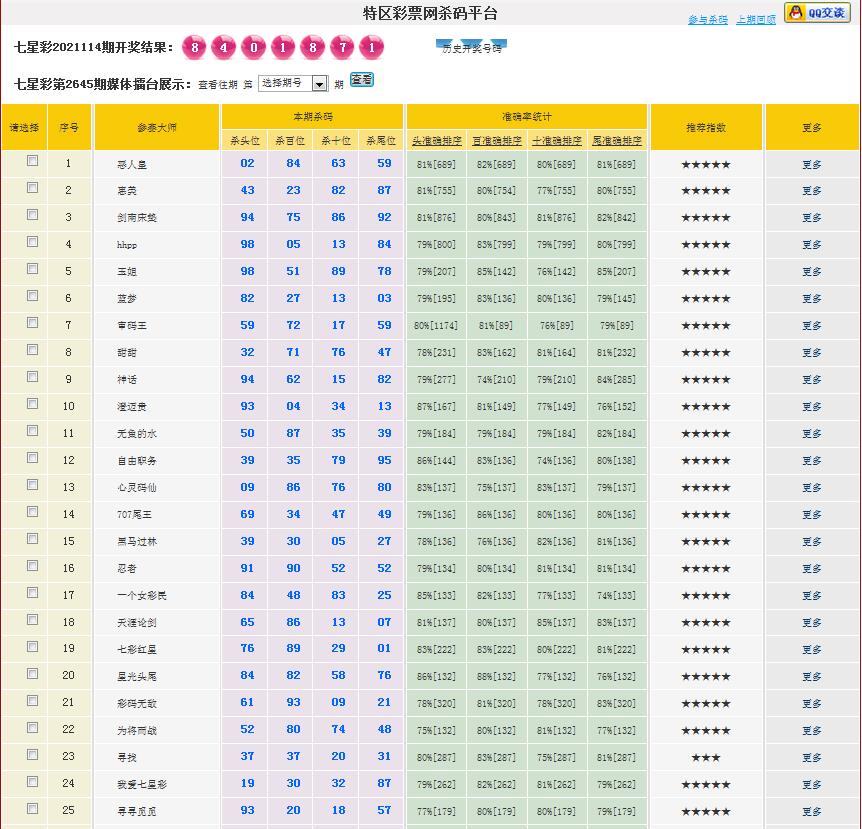Screen dimensions: 862x829
Task: Click the five-star rating for hhpp
Action: click(x=706, y=245)
